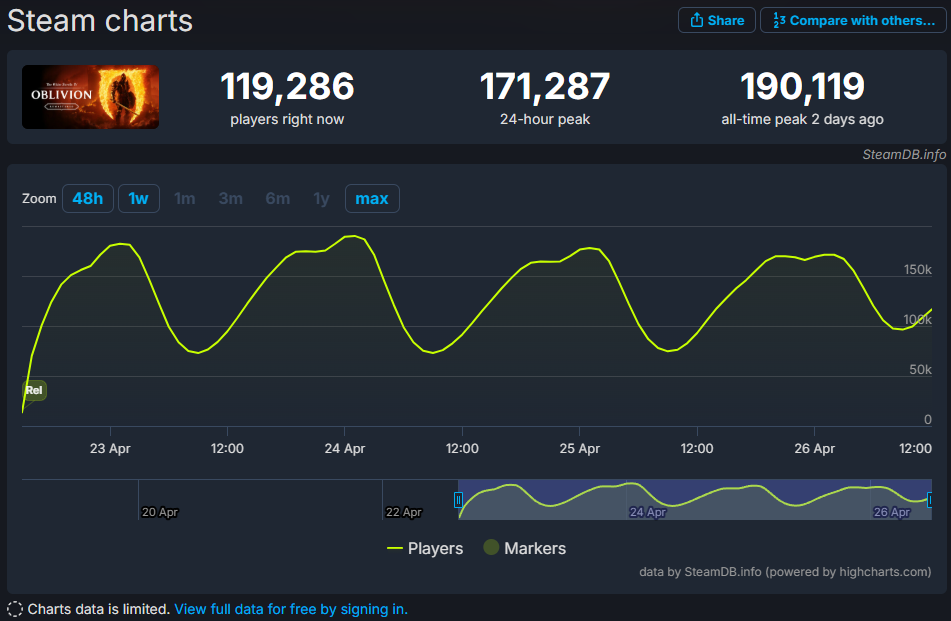Click the highcharts data credit text
This screenshot has height=621, width=951.
click(785, 572)
